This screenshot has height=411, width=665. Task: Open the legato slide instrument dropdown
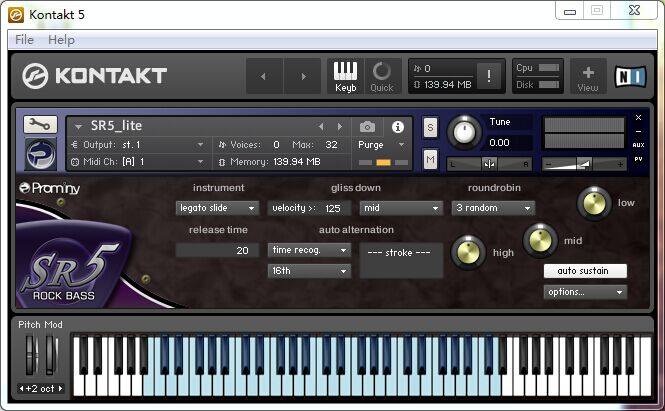coord(217,208)
